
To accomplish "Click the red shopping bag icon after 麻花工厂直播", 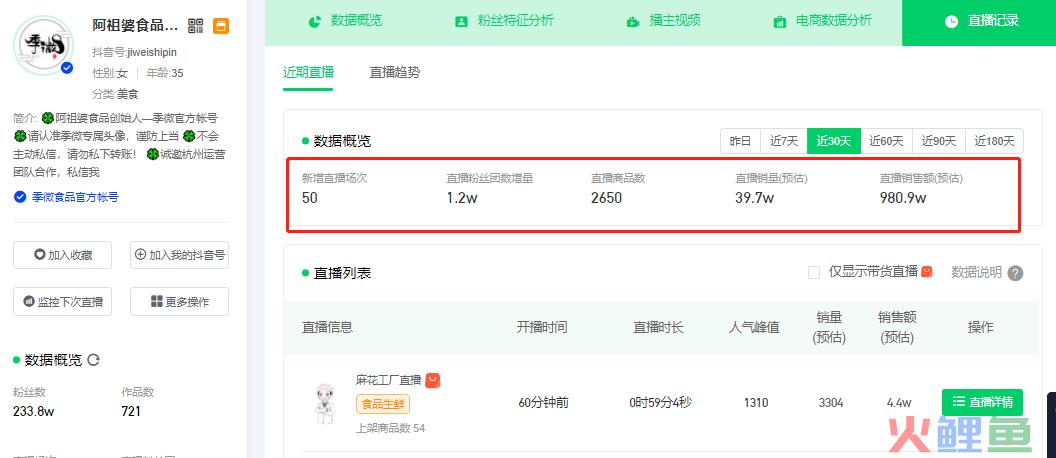I will coord(432,381).
